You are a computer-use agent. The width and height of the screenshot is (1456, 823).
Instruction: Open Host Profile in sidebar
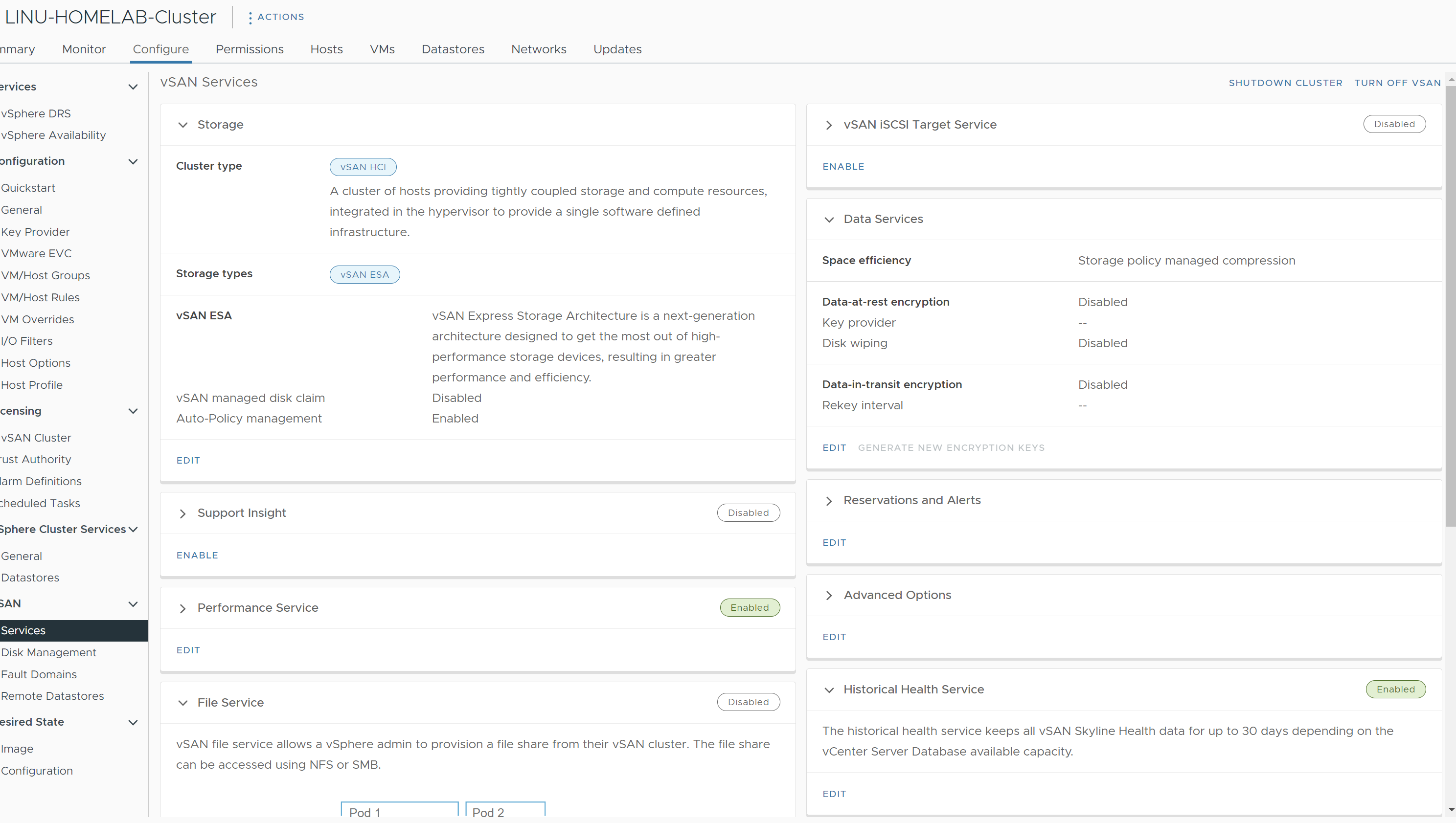tap(32, 385)
